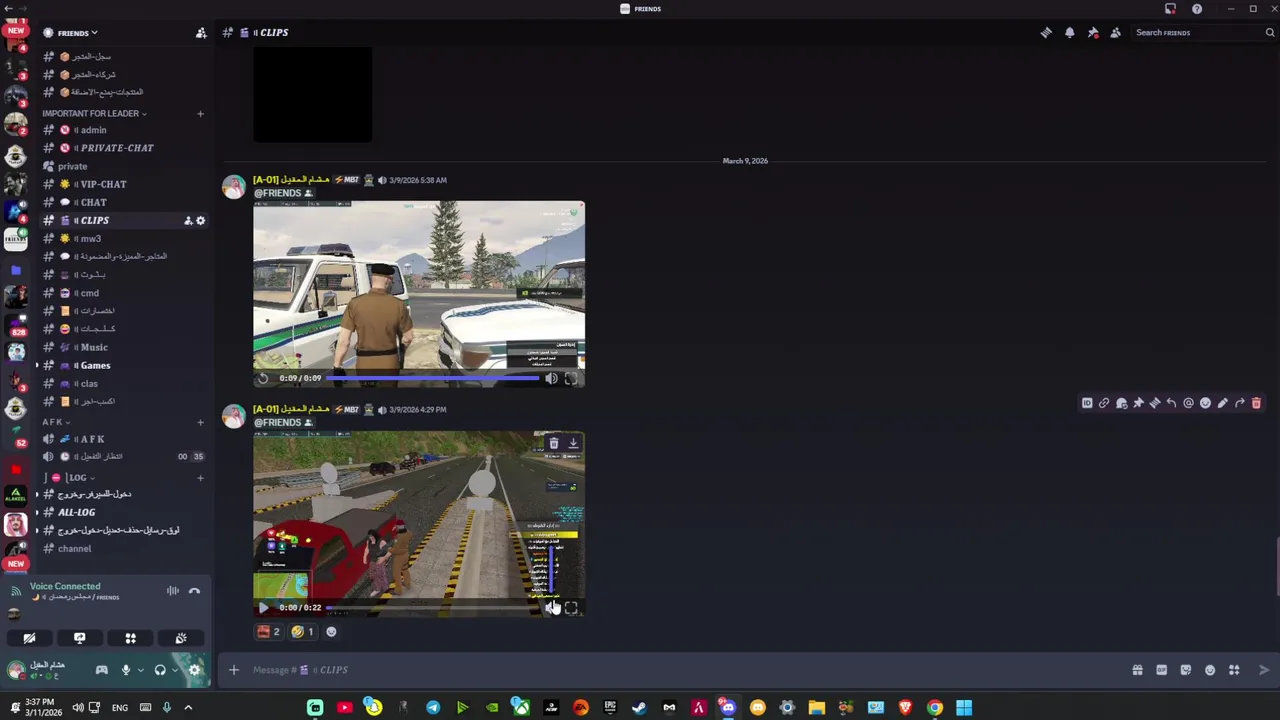
Task: Edit message with the pencil icon
Action: point(1222,403)
